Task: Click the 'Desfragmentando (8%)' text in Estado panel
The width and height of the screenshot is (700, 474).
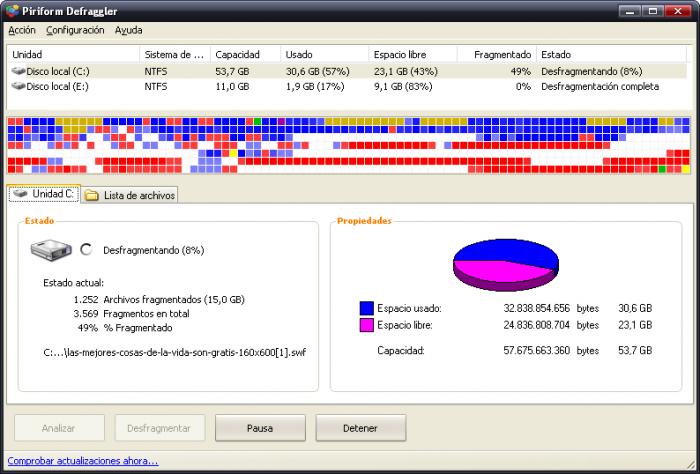Action: tap(154, 250)
